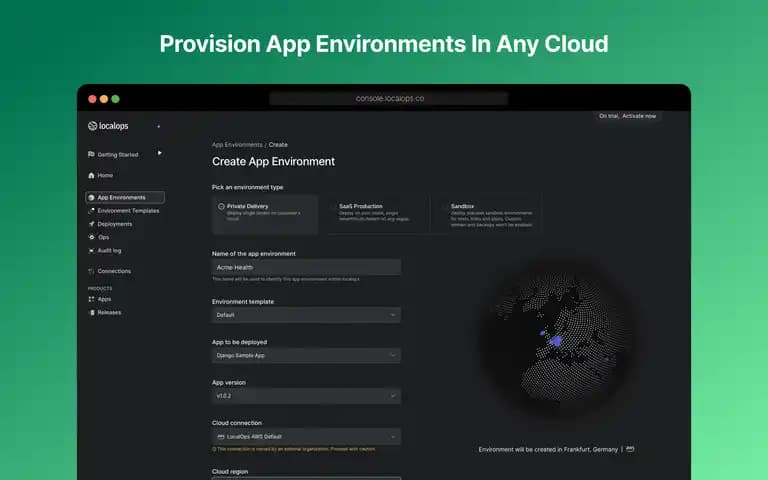The image size is (768, 480).
Task: Choose the Sandbox environment type
Action: pyautogui.click(x=487, y=214)
